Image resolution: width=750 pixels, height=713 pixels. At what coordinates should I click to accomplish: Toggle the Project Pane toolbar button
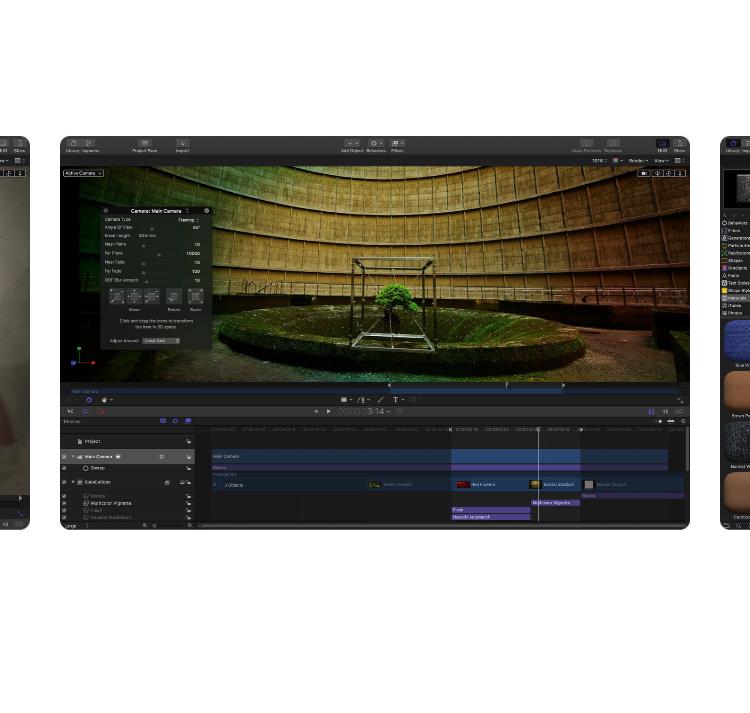coord(144,146)
